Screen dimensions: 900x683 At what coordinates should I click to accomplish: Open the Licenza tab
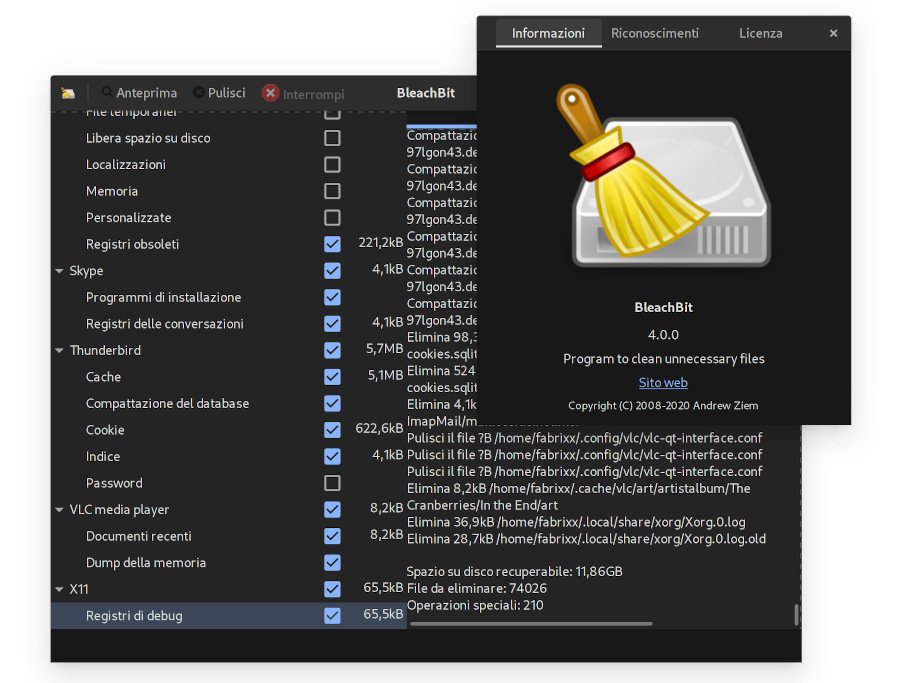click(x=761, y=33)
